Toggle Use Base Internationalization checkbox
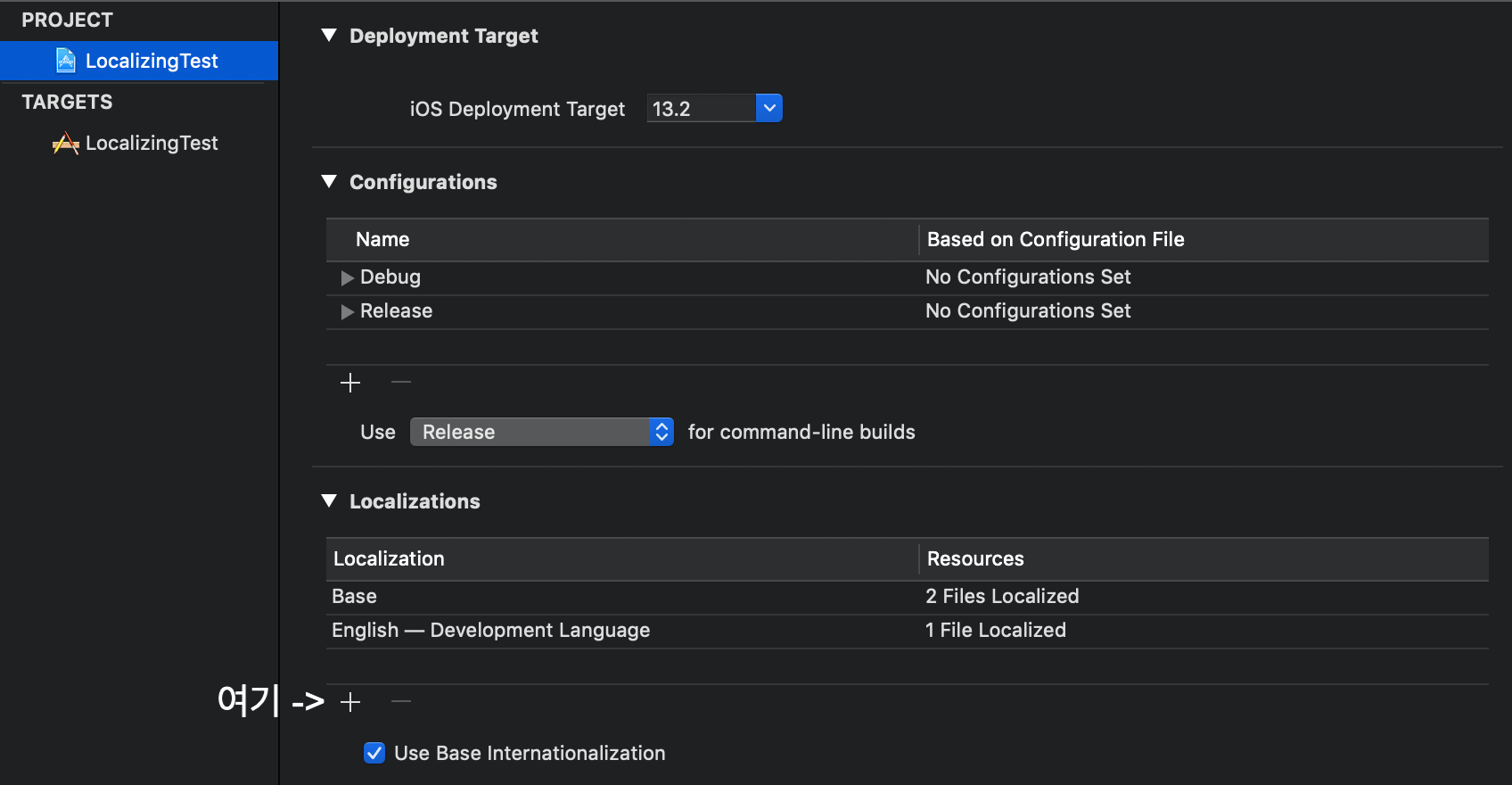Image resolution: width=1512 pixels, height=785 pixels. pyautogui.click(x=374, y=753)
